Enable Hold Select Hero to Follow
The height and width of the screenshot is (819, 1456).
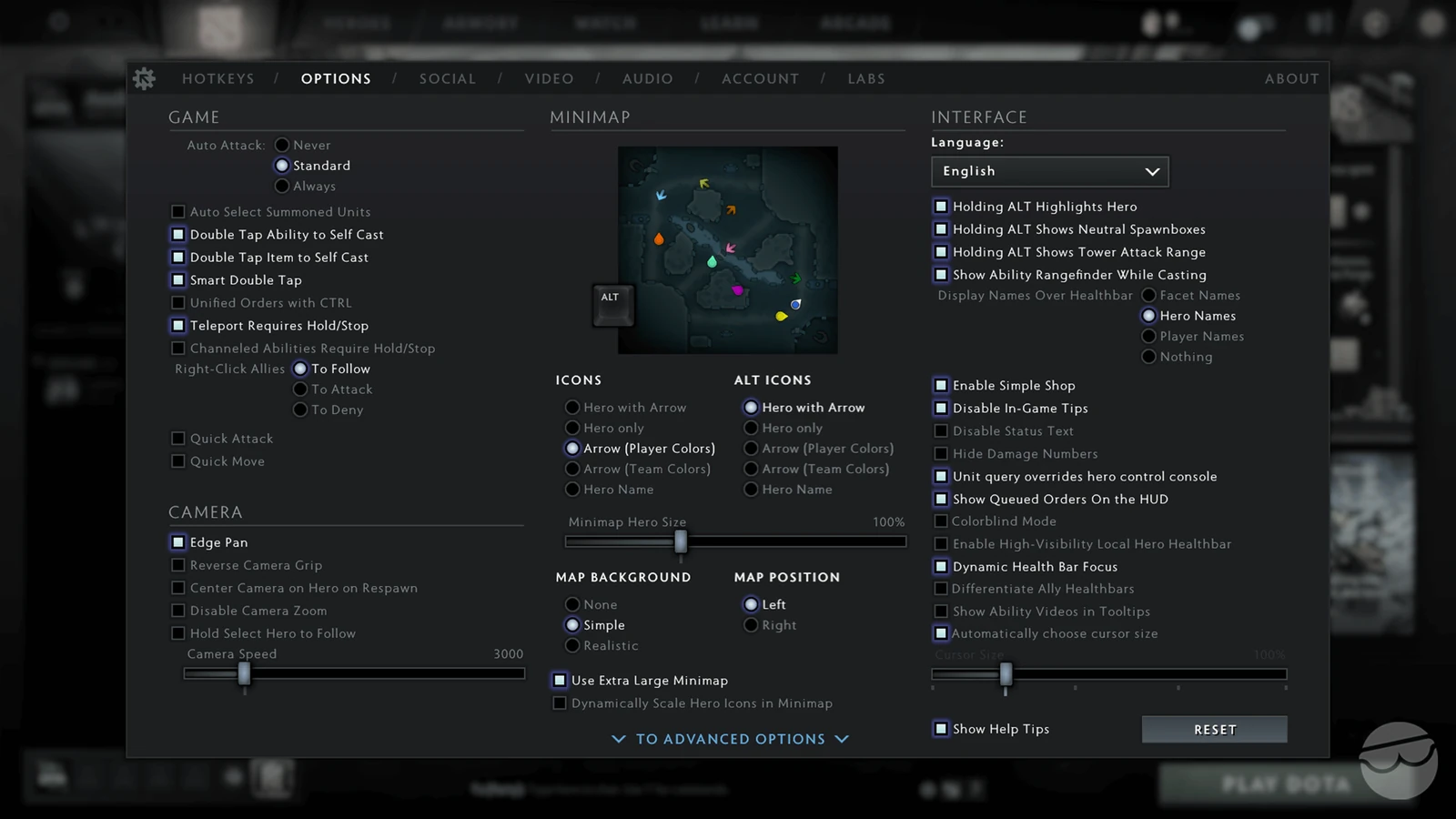click(x=178, y=633)
